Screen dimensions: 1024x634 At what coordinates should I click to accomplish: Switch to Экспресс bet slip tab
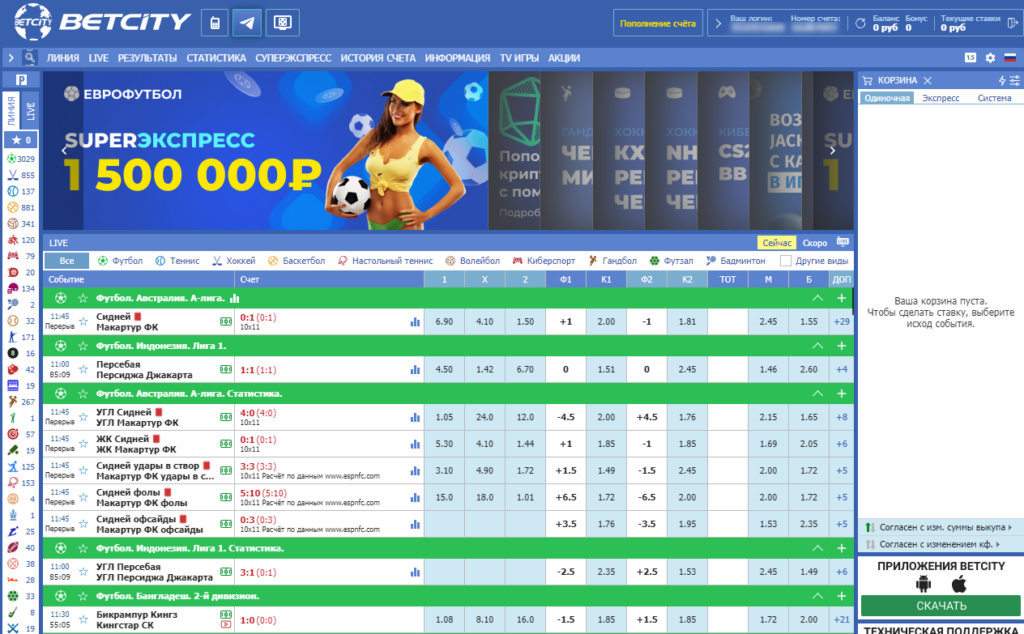[940, 98]
